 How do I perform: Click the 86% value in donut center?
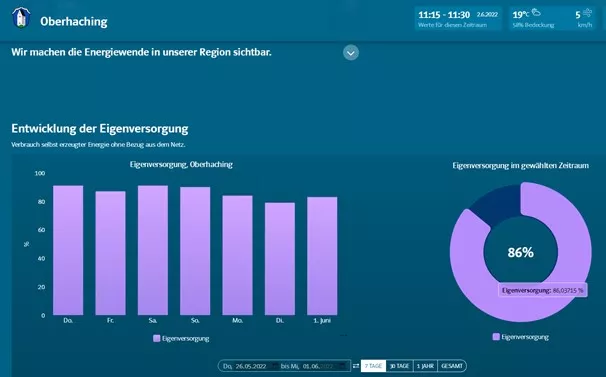click(x=521, y=252)
